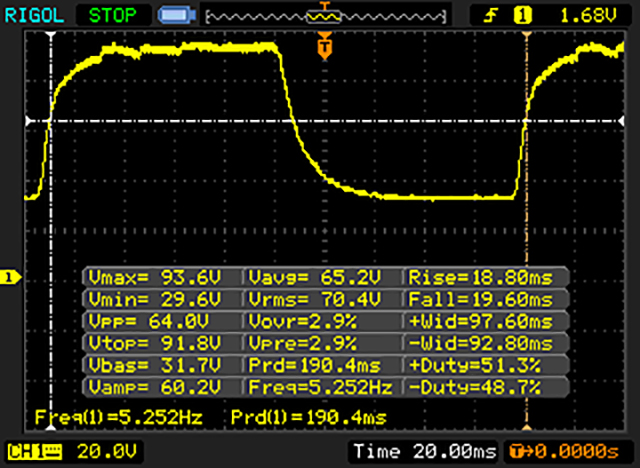640x468 pixels.
Task: Click the Vavg= 65.2V measurement
Action: coord(315,278)
